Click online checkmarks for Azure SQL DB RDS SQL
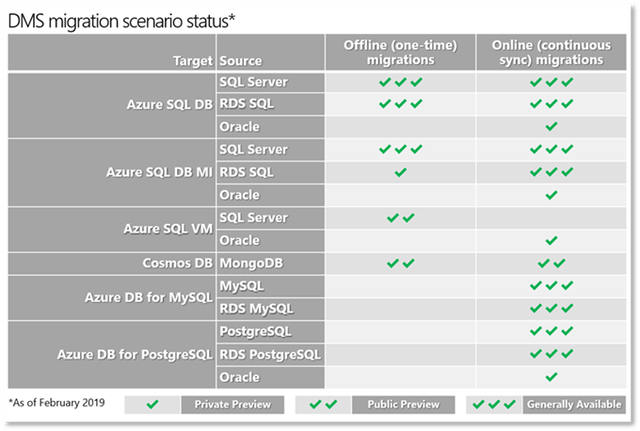The height and width of the screenshot is (431, 640). point(551,104)
